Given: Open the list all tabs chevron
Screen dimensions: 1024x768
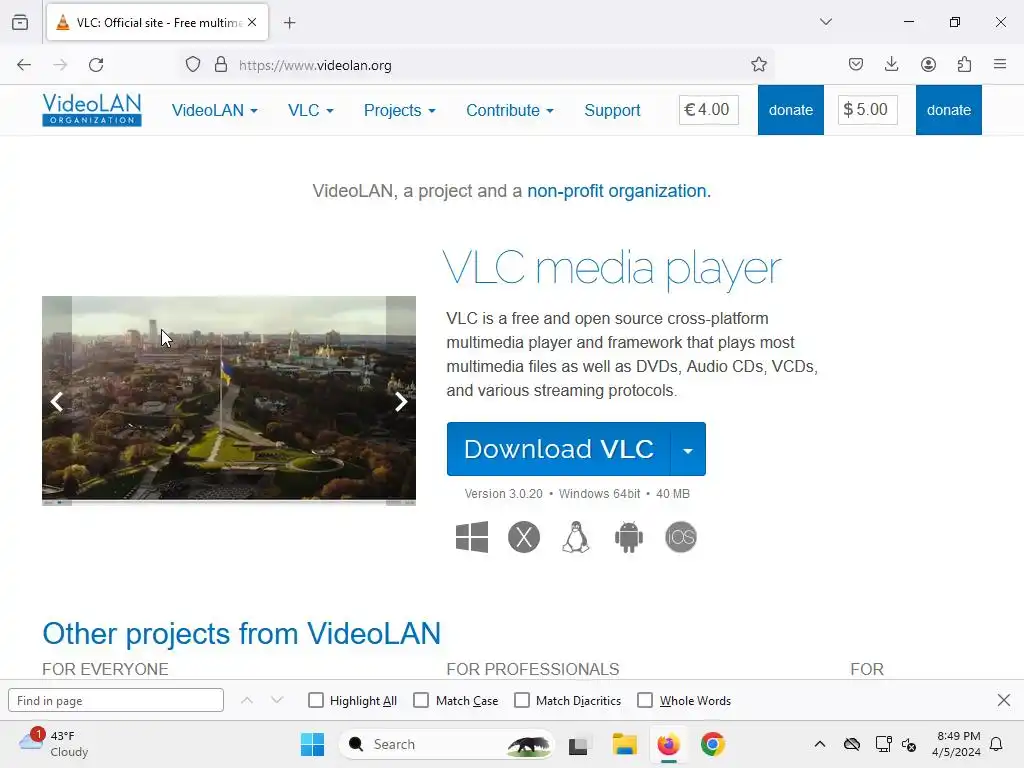Looking at the screenshot, I should 826,22.
